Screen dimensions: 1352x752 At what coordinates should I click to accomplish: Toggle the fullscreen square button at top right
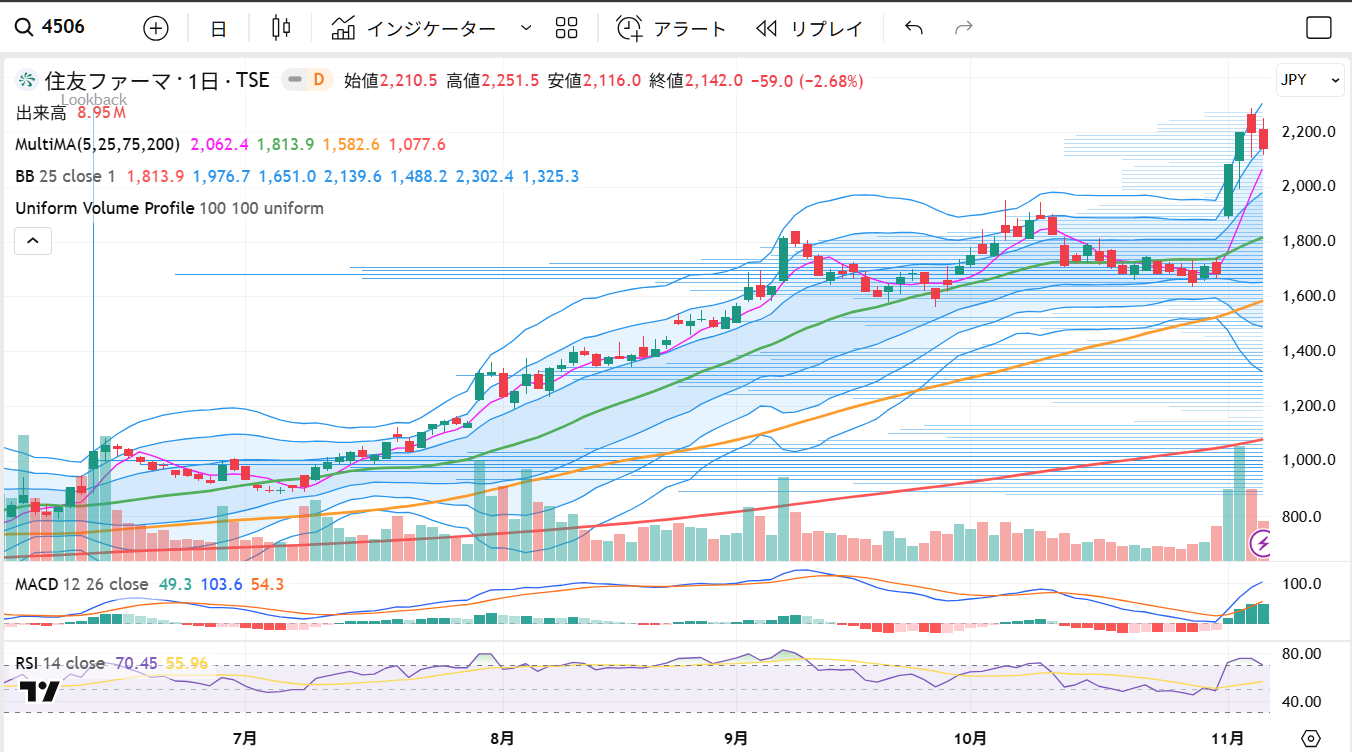coord(1319,28)
